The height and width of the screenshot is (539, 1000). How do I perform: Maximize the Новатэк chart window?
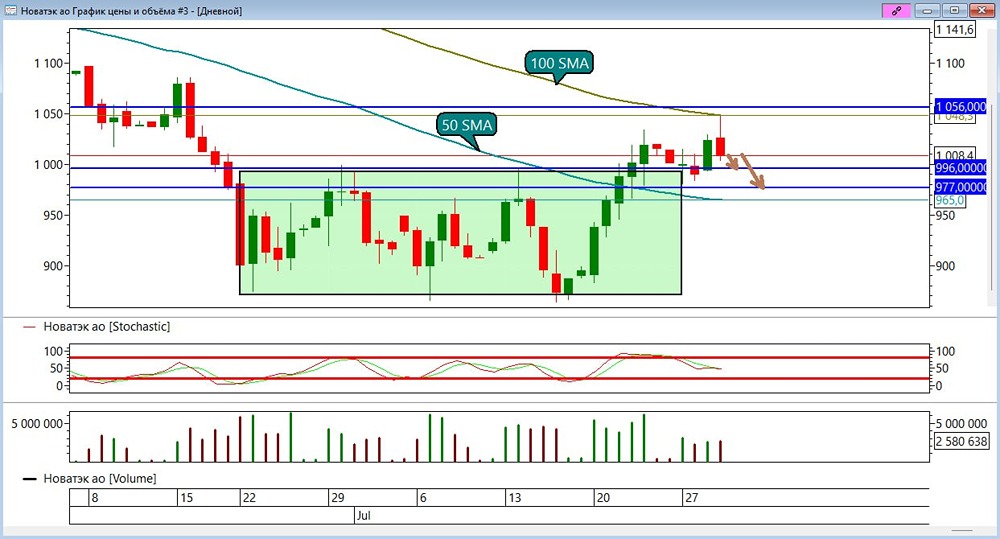coord(955,11)
